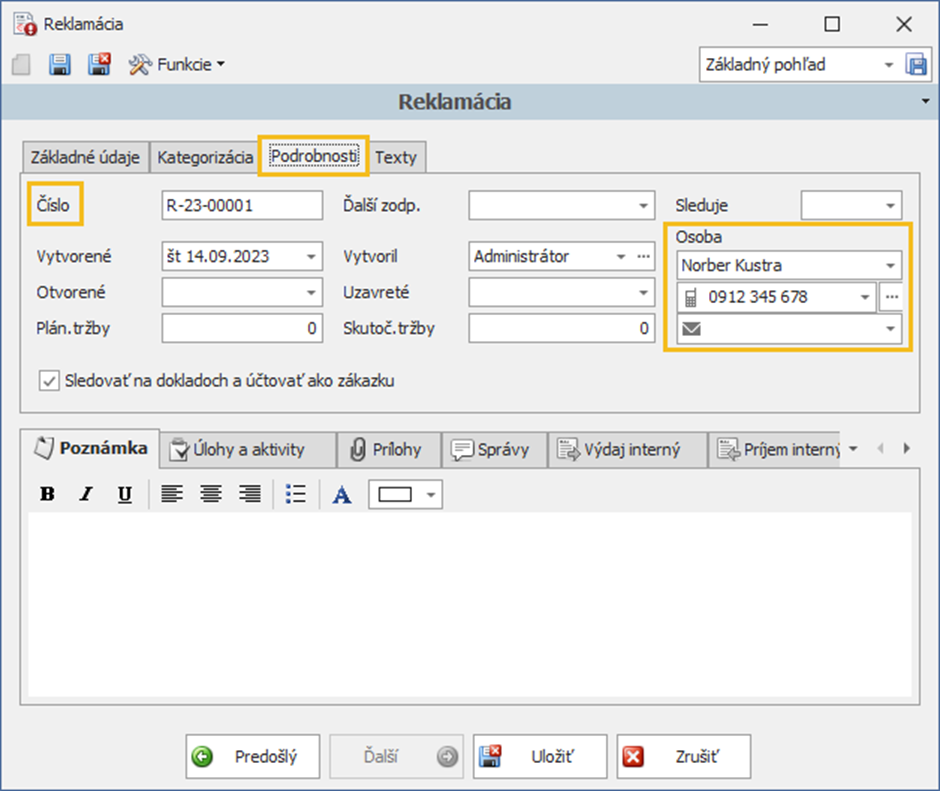Open the Vytvorené date dropdown

click(312, 257)
